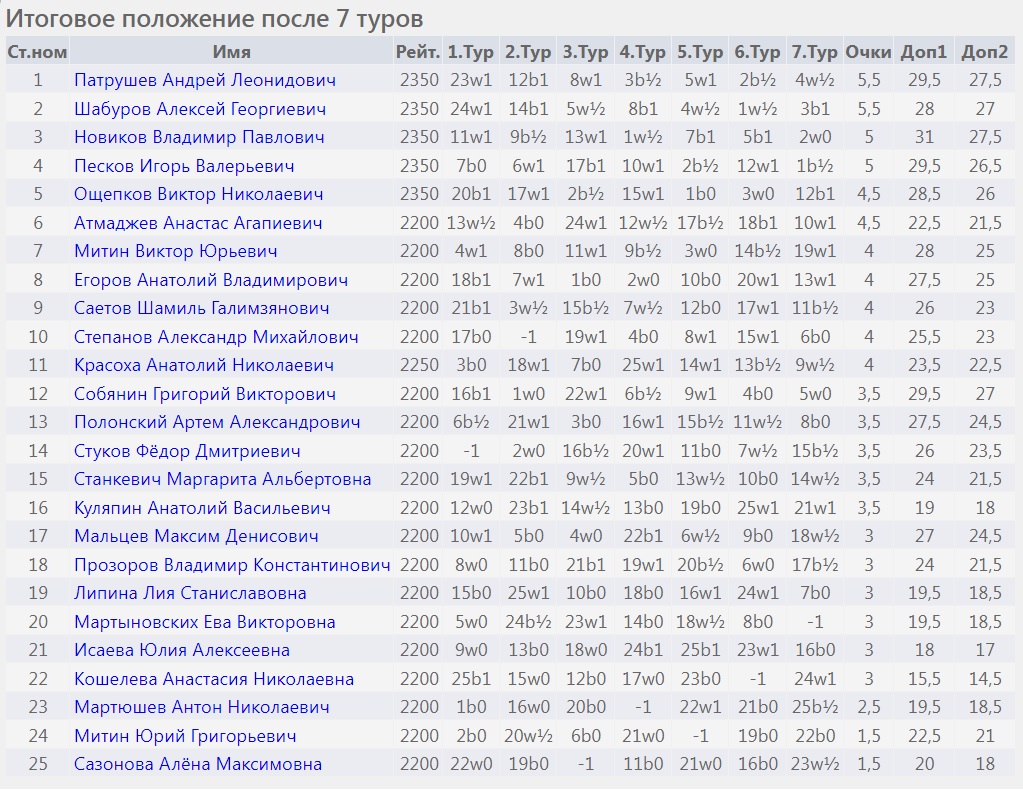Open player Станкевич Маргарита Альбертовна
The height and width of the screenshot is (791, 1023).
(222, 479)
